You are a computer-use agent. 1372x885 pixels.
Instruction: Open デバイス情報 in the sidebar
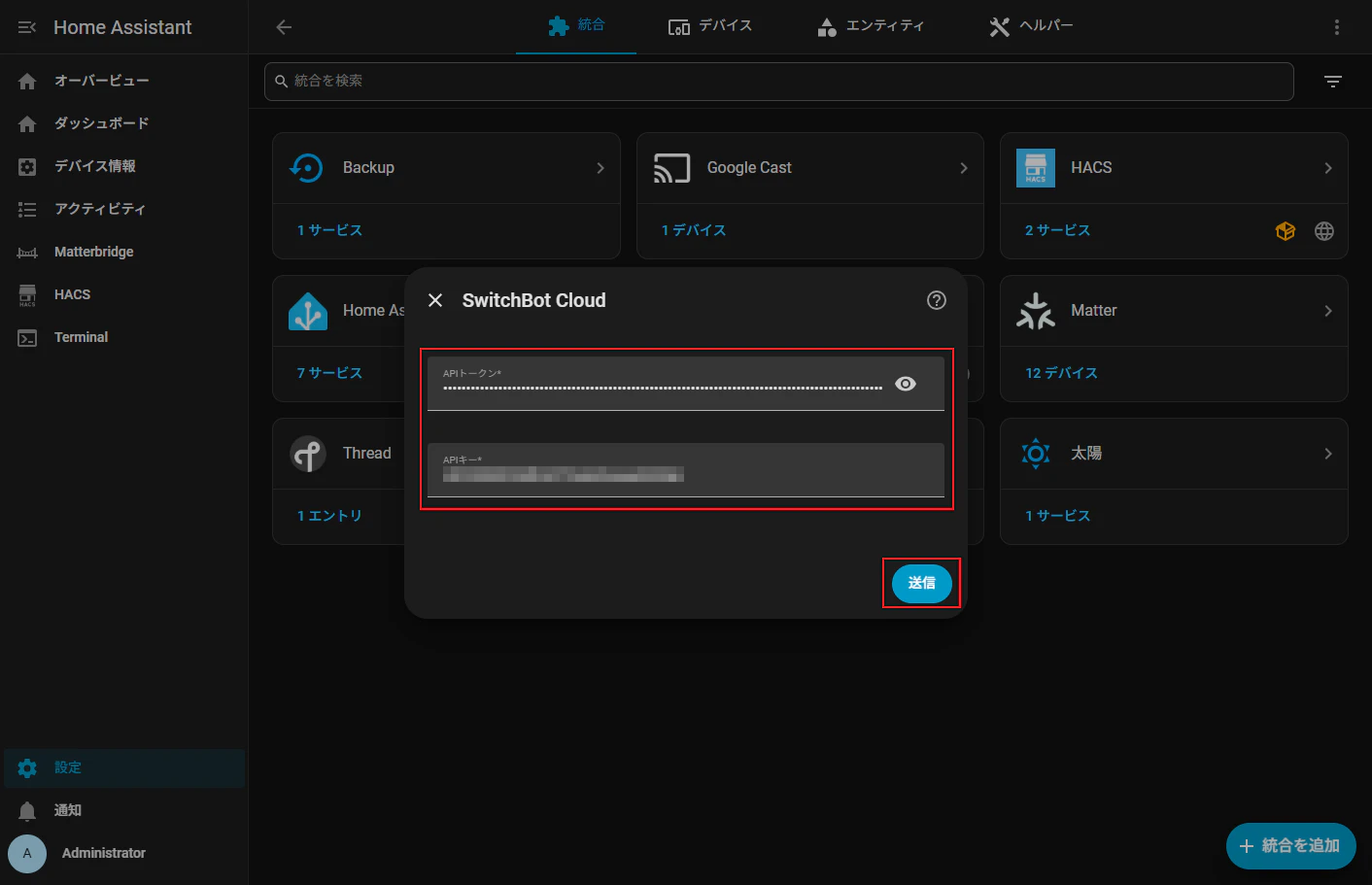(x=124, y=166)
